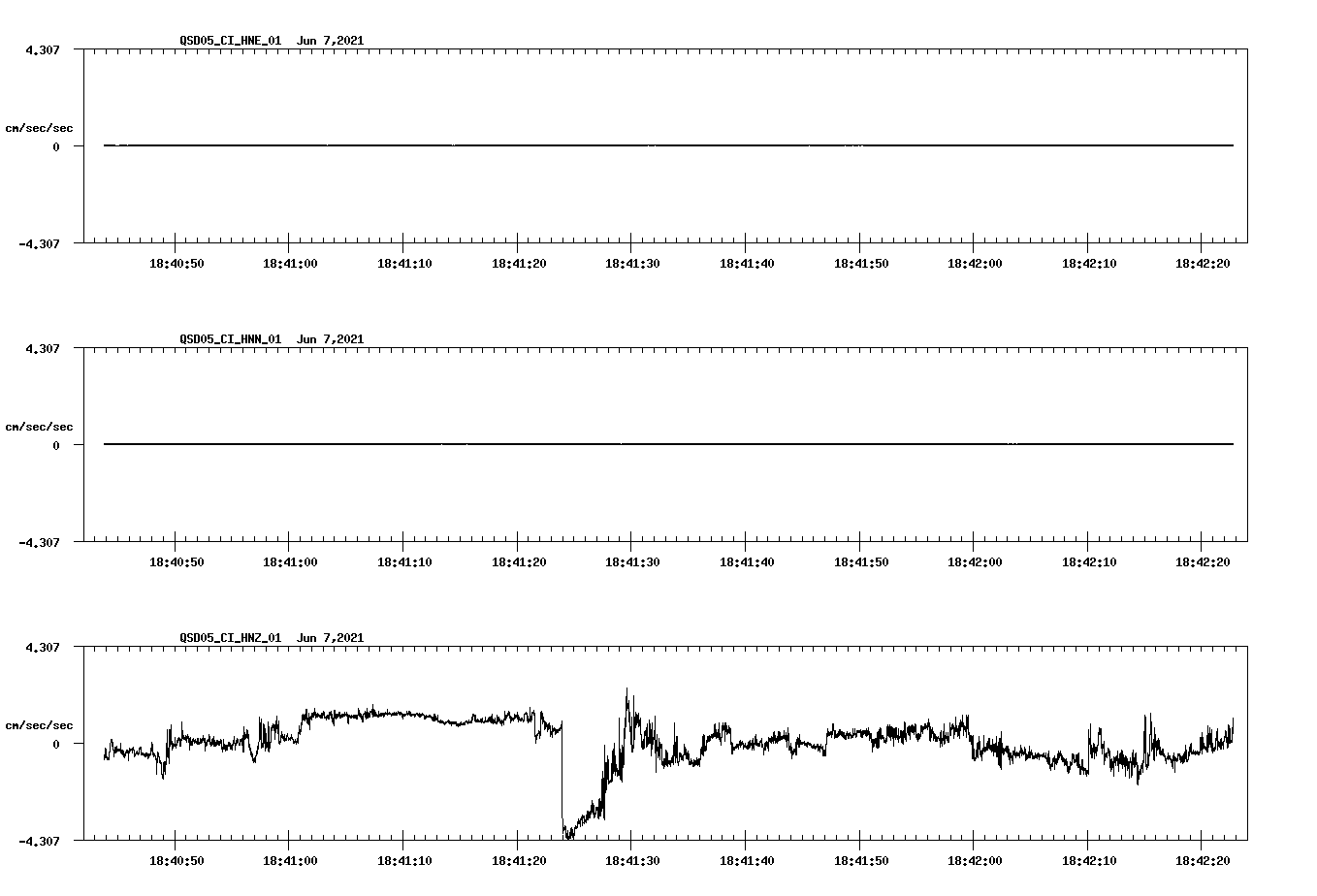Click the 18:41:50 label under HNN plot

point(861,562)
